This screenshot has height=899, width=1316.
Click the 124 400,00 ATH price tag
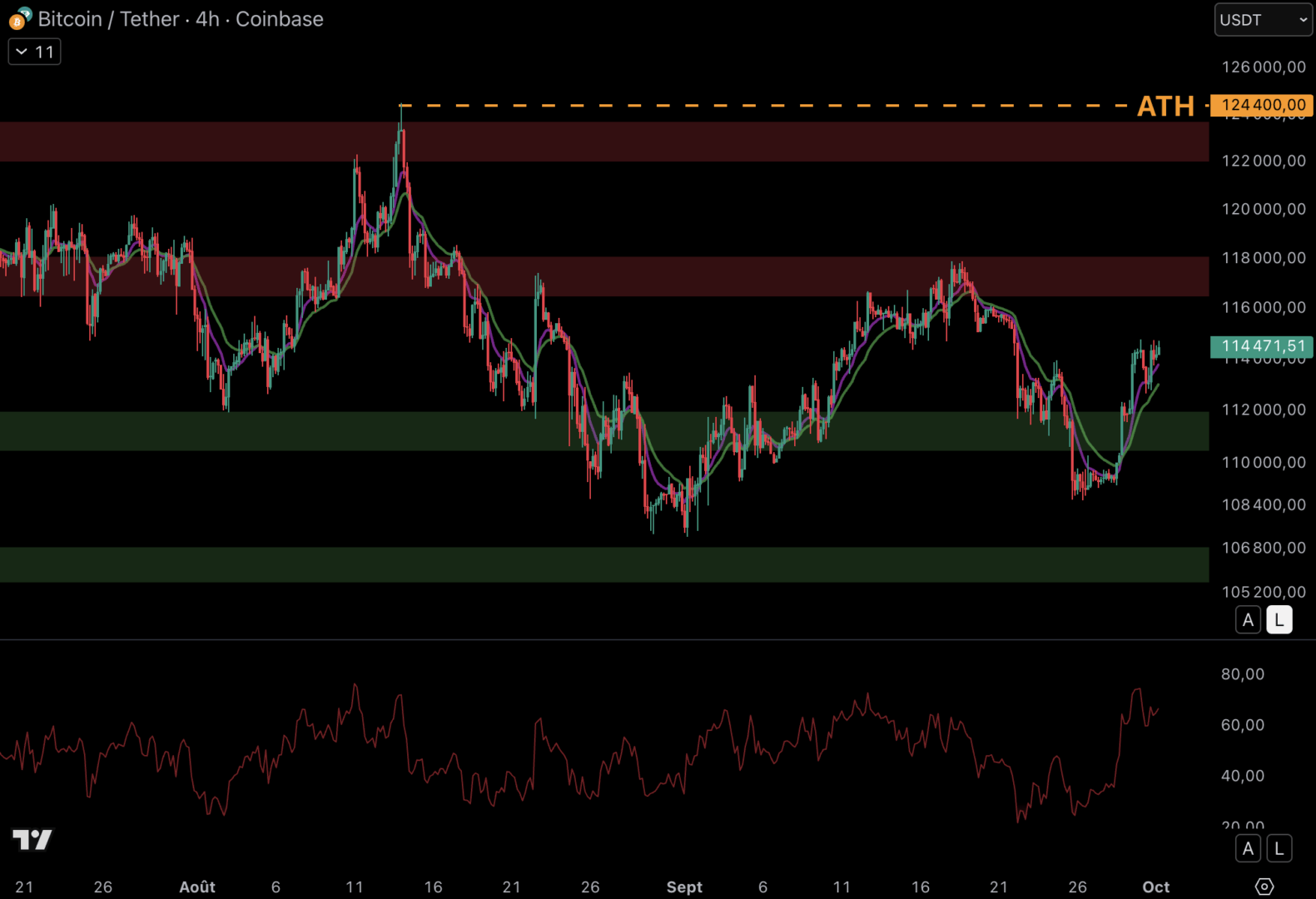pos(1262,105)
